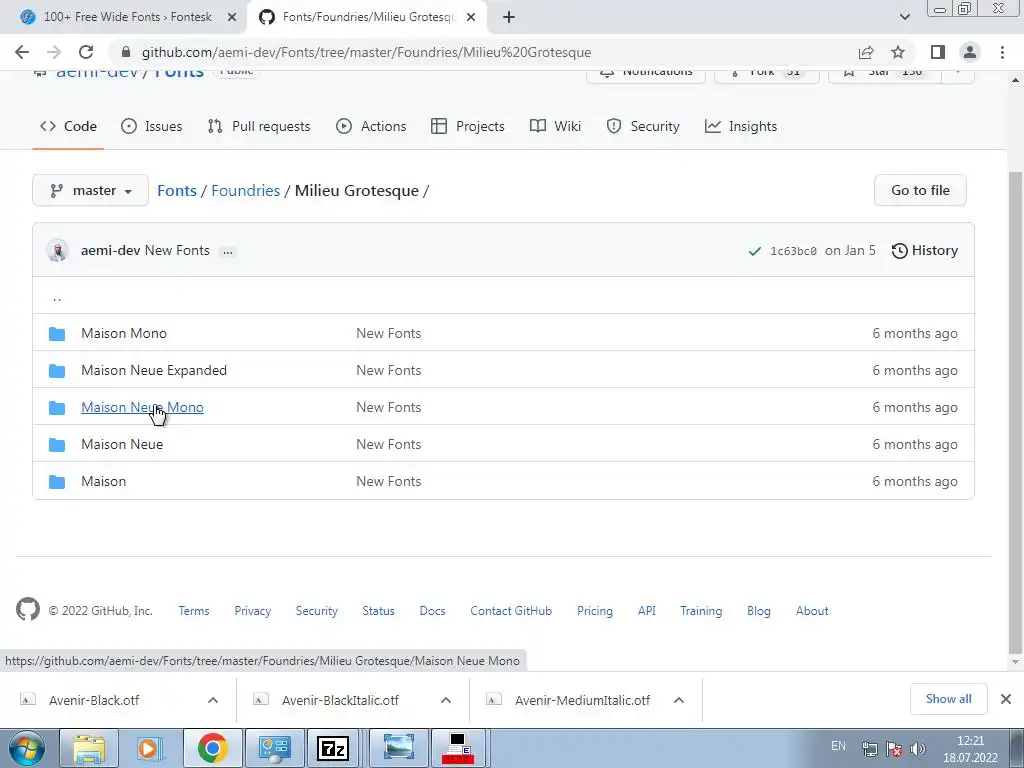Open the tab search chevron
The image size is (1024, 768).
tap(904, 17)
